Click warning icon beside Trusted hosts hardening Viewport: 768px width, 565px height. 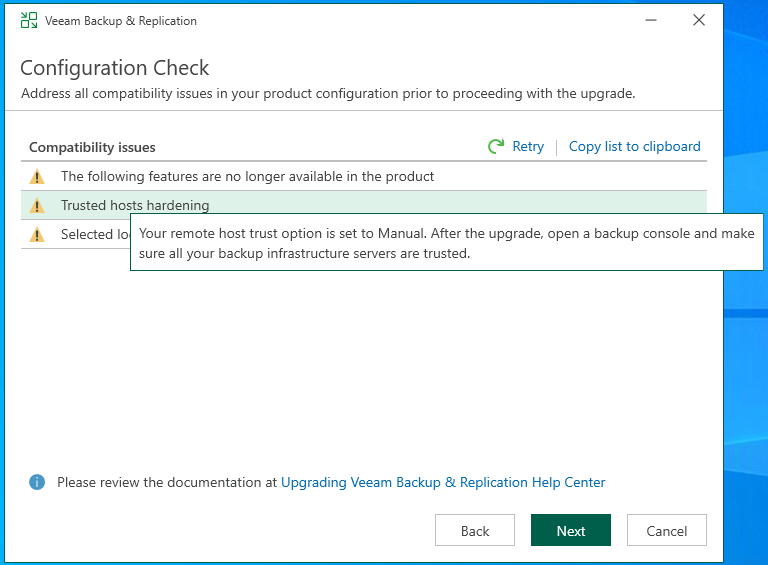(x=37, y=206)
